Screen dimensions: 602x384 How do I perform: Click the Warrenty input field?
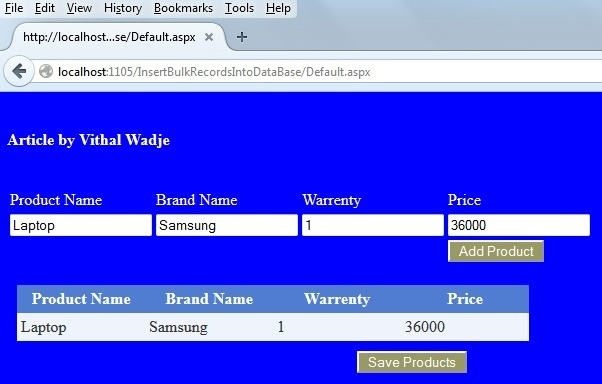click(x=373, y=225)
